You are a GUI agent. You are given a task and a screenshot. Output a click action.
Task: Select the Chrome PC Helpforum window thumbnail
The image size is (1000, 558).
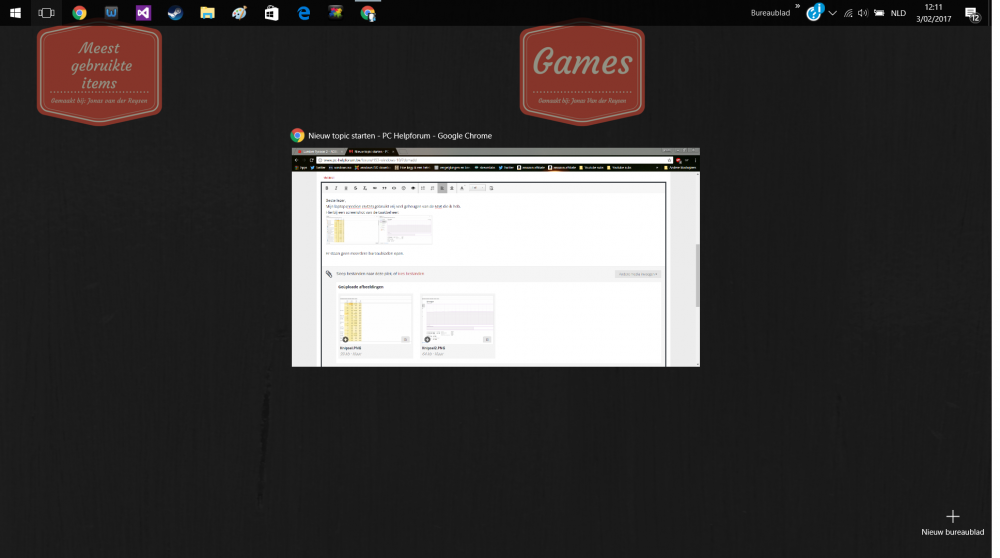click(495, 257)
